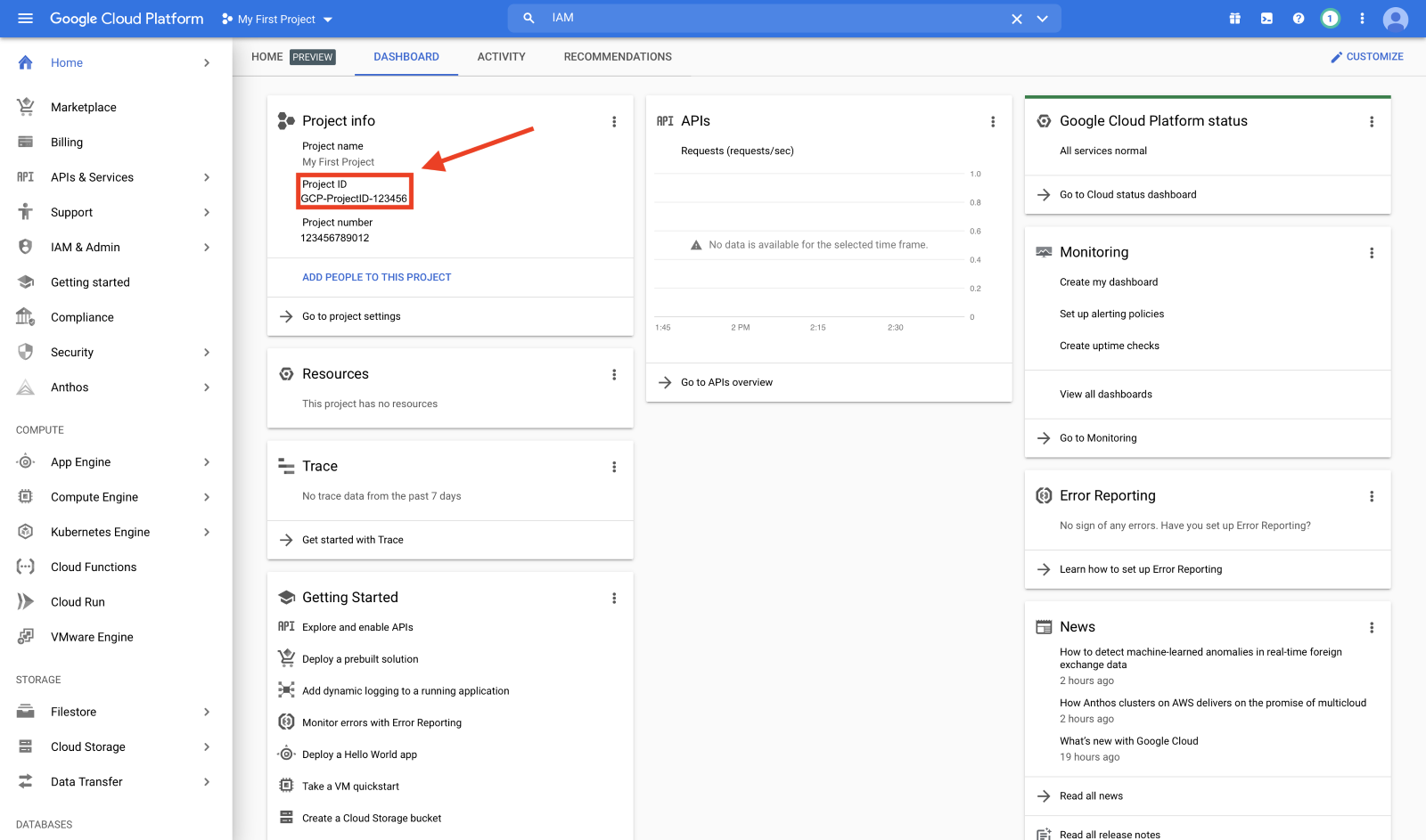Click Add People To This Project
Viewport: 1426px width, 840px height.
click(377, 277)
